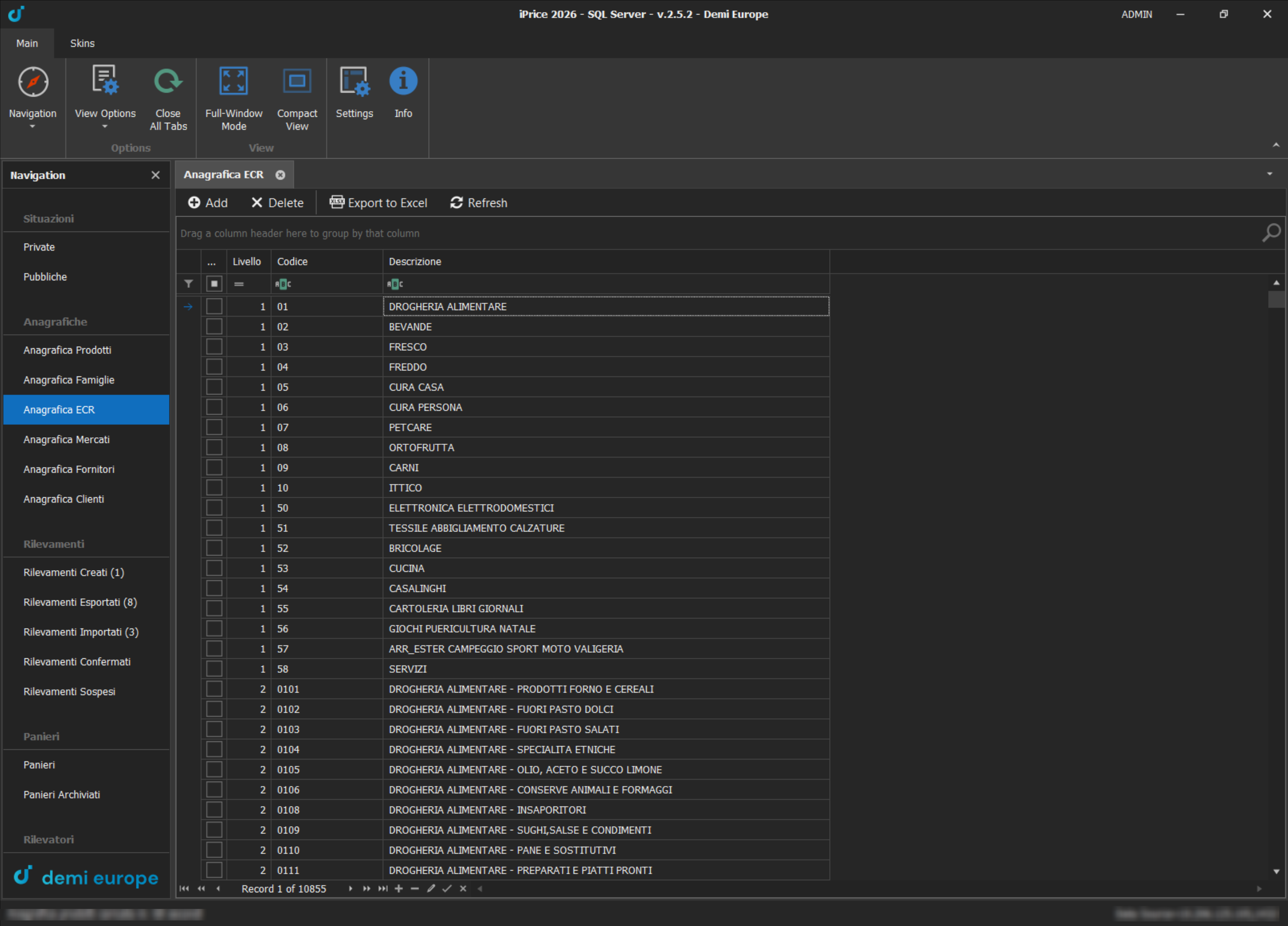Go to the first record in navigator
1288x926 pixels.
click(184, 888)
